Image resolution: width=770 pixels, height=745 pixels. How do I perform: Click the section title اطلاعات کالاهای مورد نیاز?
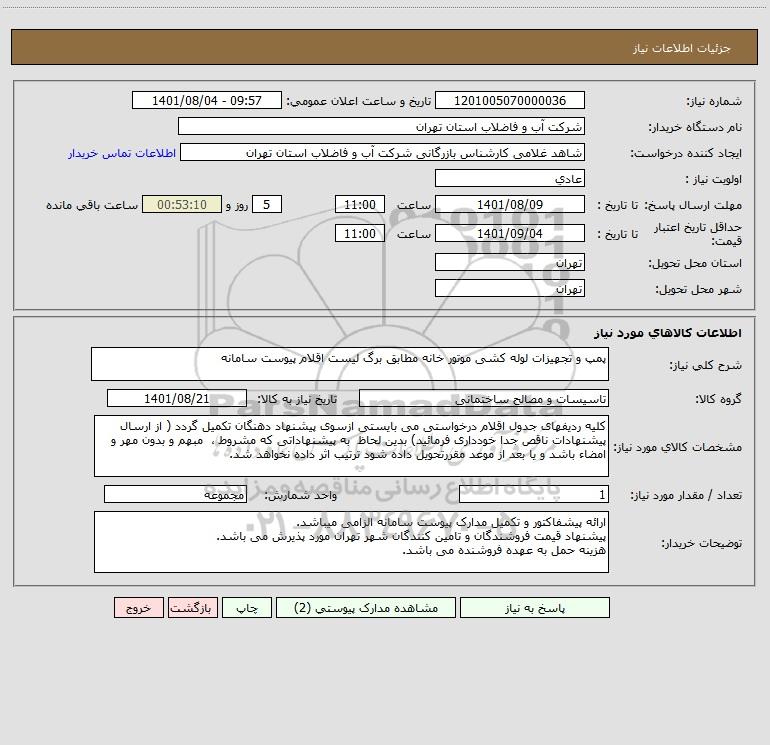tap(668, 332)
